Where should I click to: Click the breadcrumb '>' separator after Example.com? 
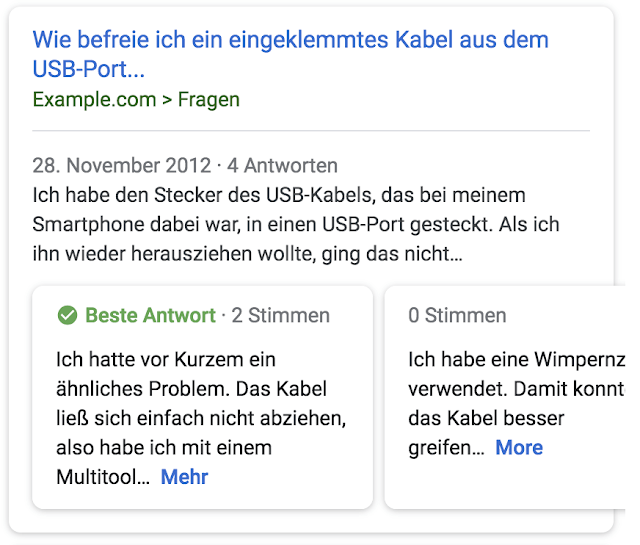pyautogui.click(x=167, y=99)
